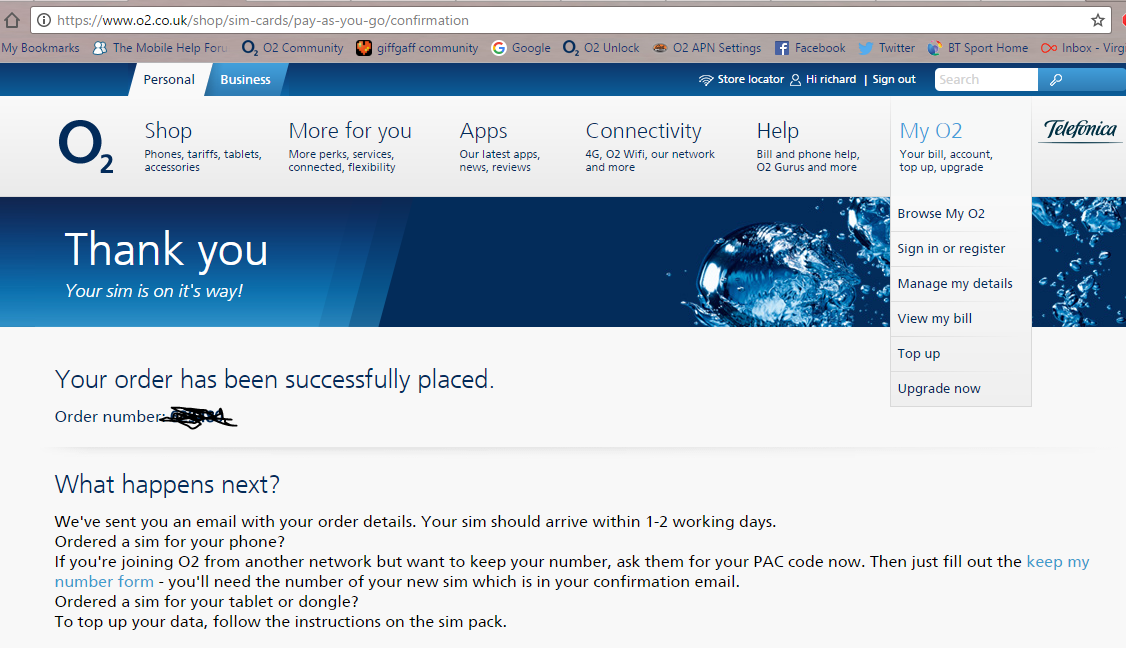Click the keep my number form link

[104, 582]
